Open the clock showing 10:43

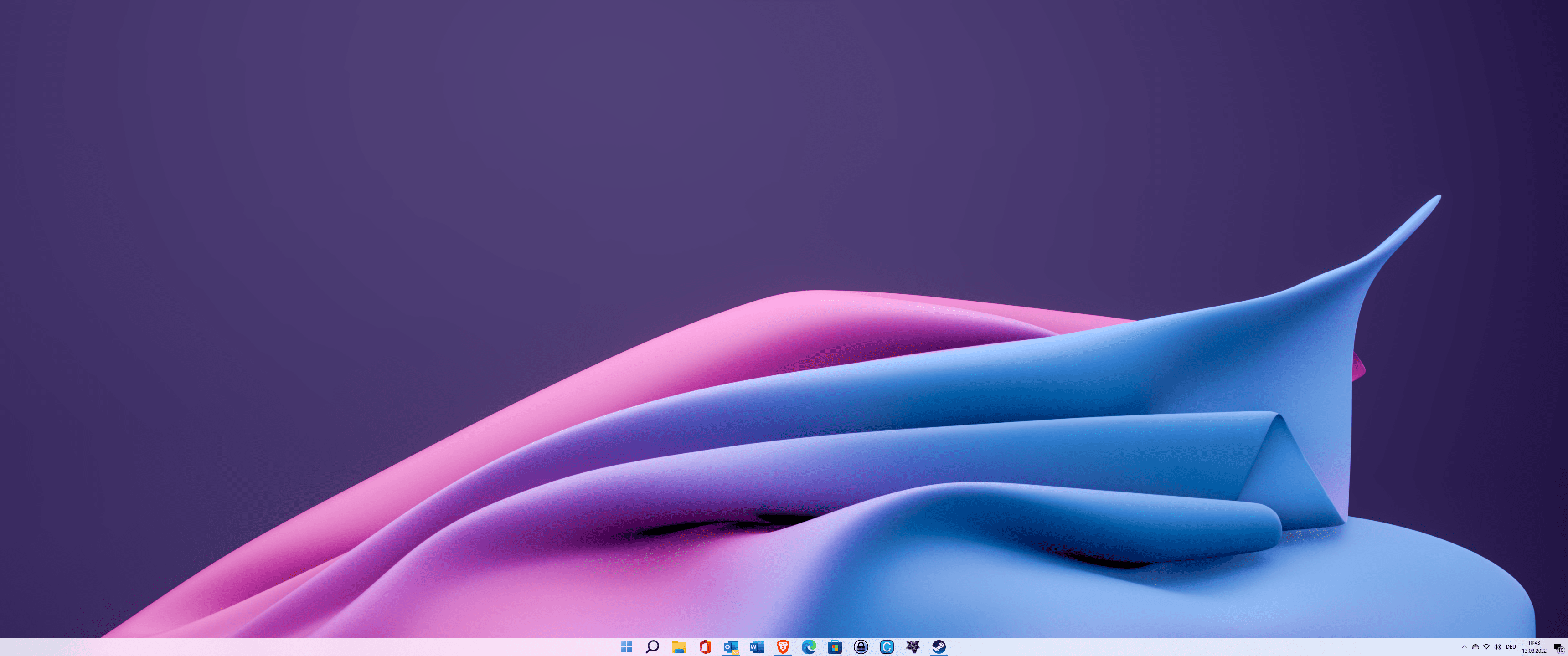[x=1534, y=647]
